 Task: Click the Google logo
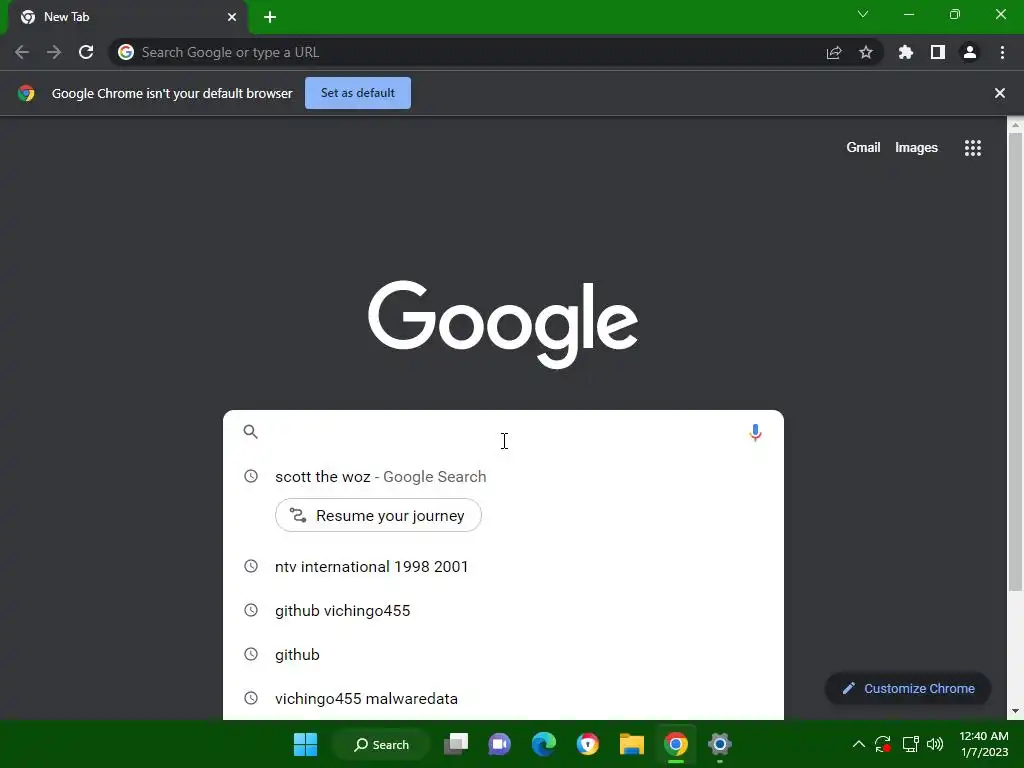pyautogui.click(x=503, y=325)
